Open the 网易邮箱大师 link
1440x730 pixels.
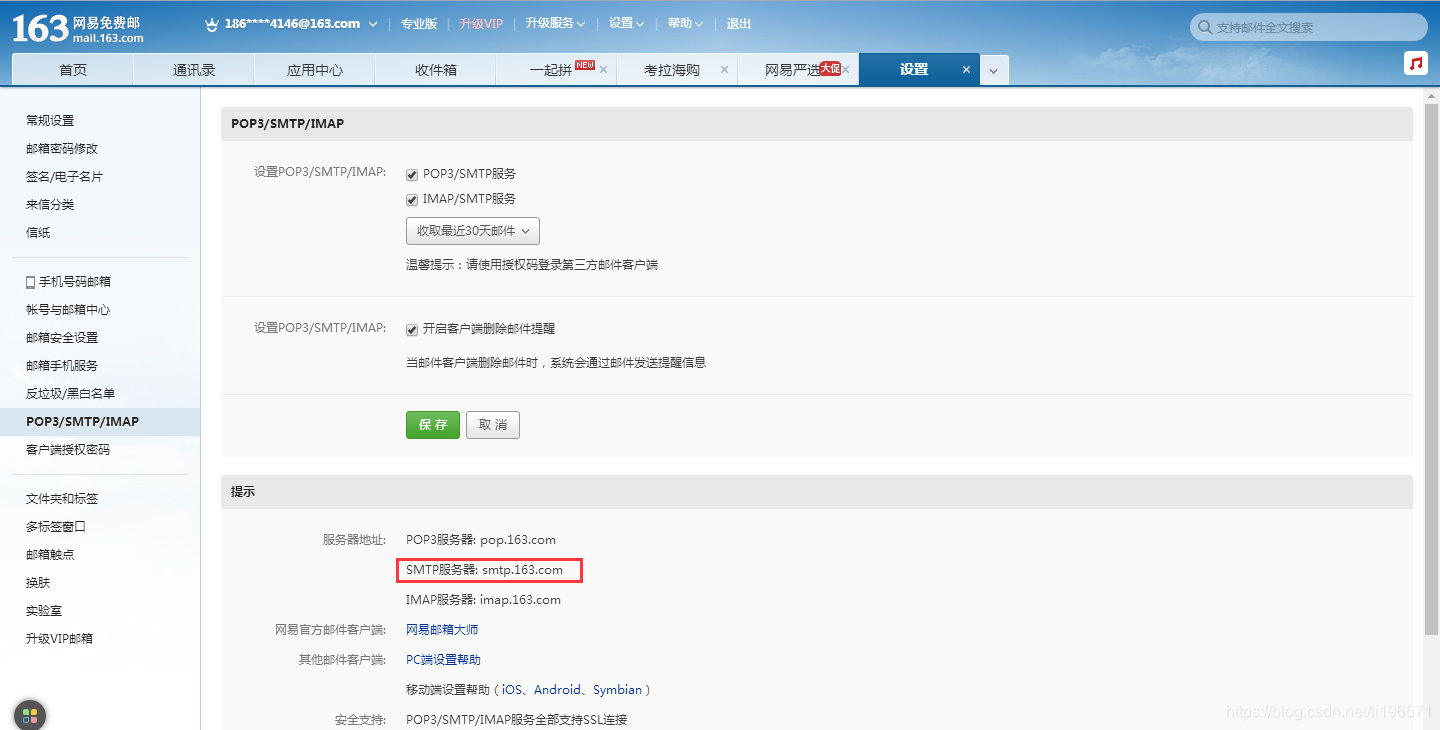coord(442,630)
